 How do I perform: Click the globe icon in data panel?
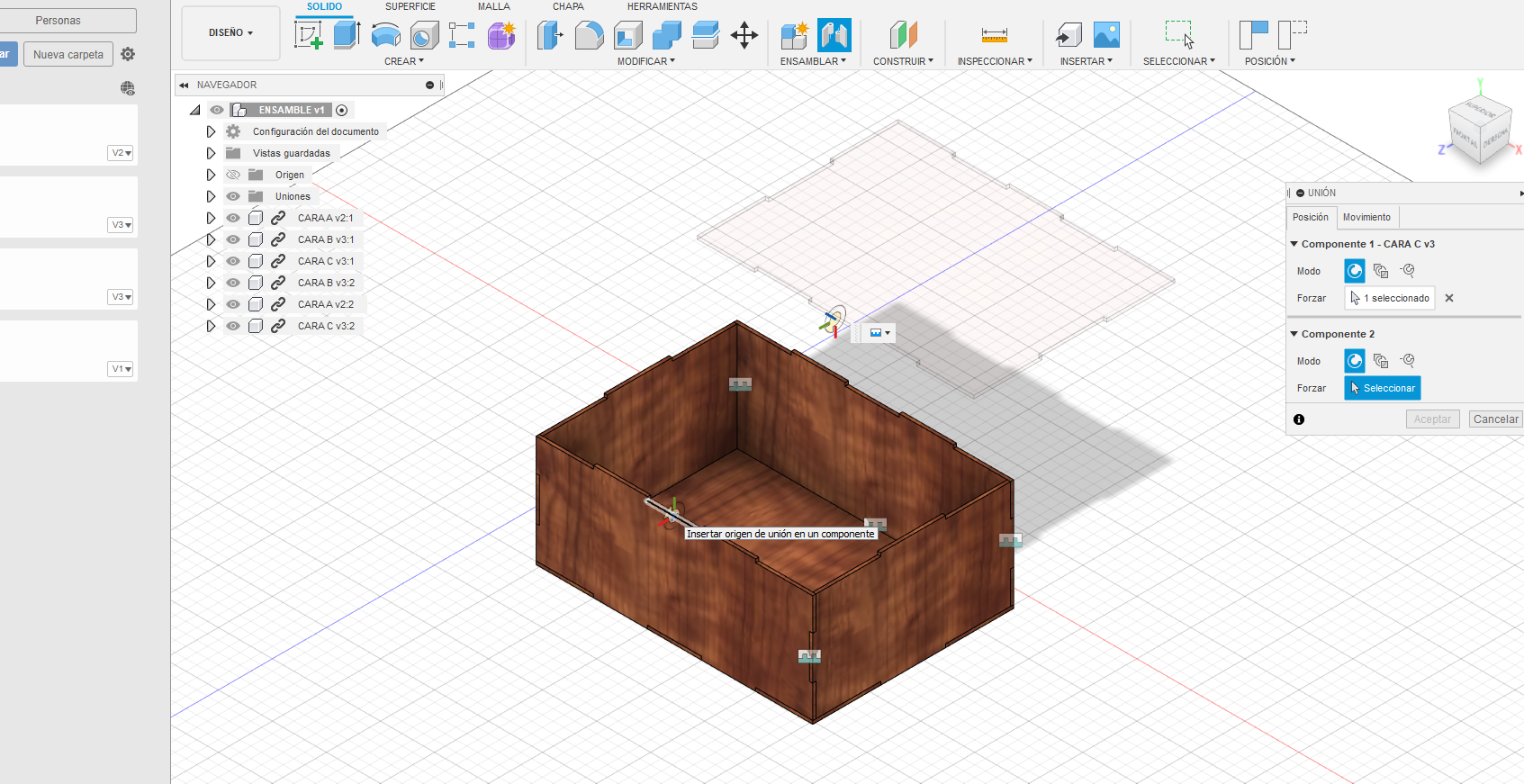click(x=128, y=88)
